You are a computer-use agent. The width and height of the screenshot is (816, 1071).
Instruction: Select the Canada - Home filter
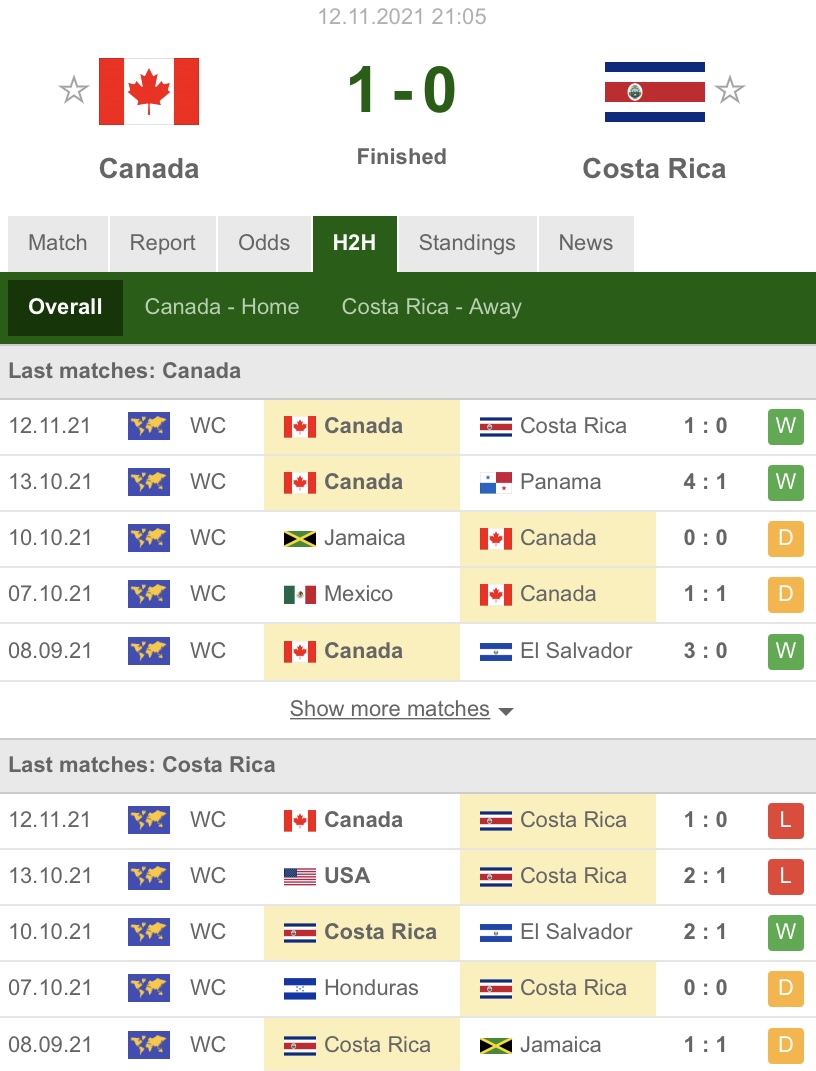tap(222, 307)
